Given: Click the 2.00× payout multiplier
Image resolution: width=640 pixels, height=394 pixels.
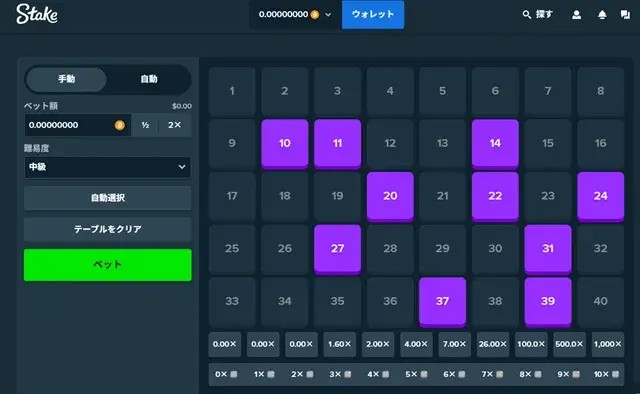Looking at the screenshot, I should [378, 344].
